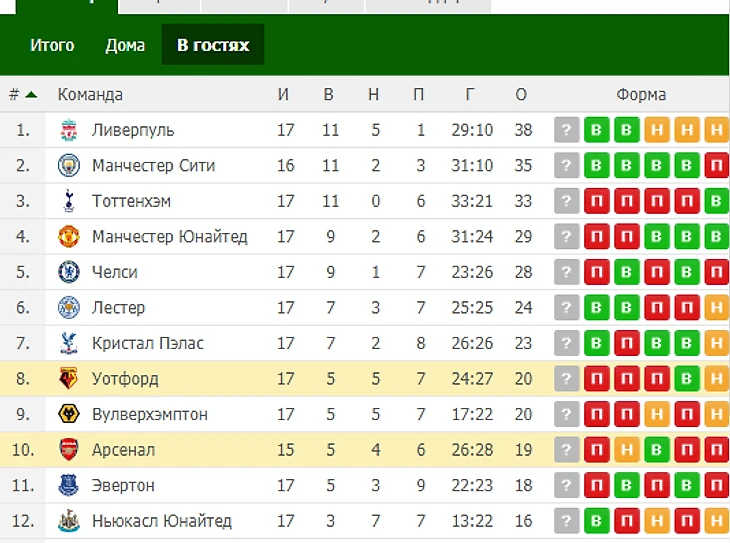Open the Wolverhampton wolf logo

[69, 414]
